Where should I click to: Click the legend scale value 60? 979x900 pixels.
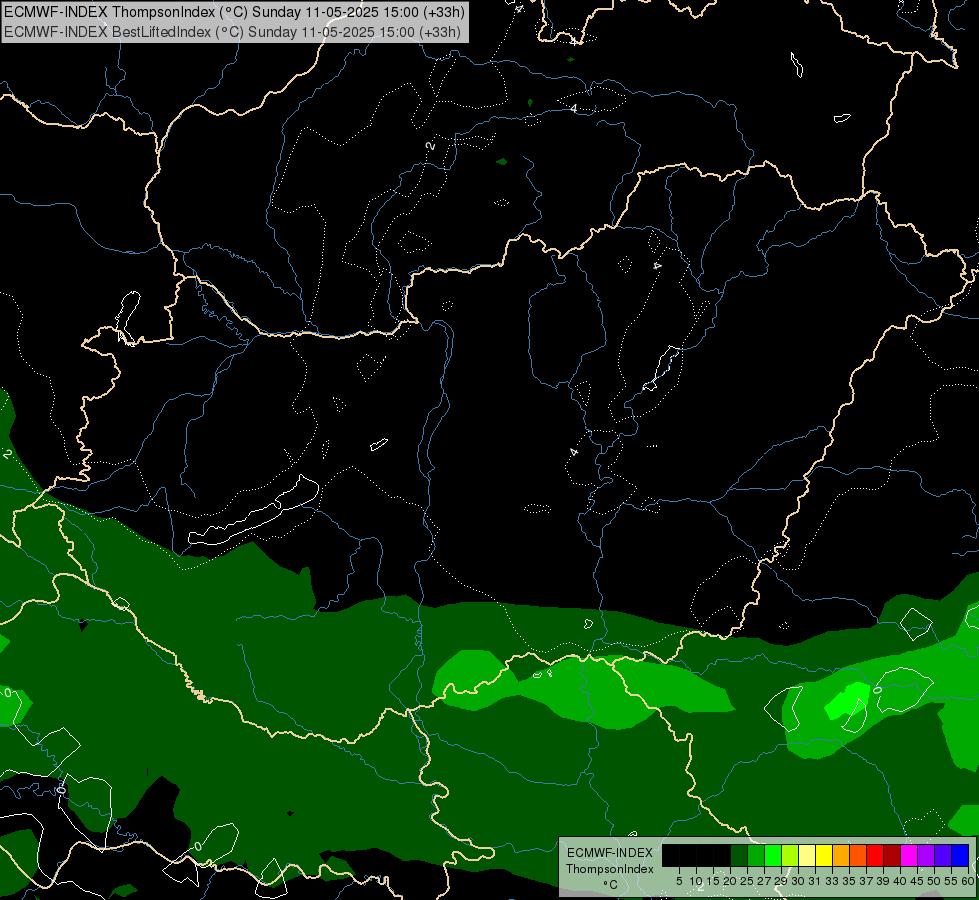tap(968, 881)
